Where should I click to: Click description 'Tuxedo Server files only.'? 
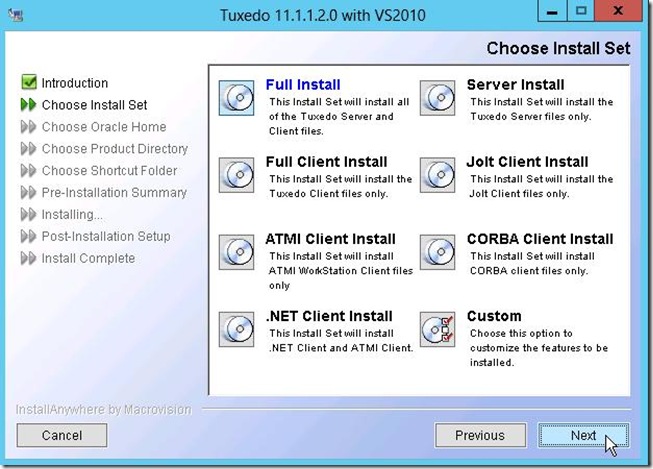[531, 117]
